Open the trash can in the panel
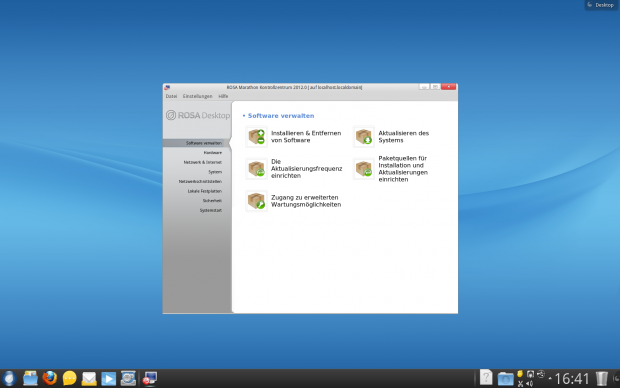The image size is (620, 388). (601, 379)
